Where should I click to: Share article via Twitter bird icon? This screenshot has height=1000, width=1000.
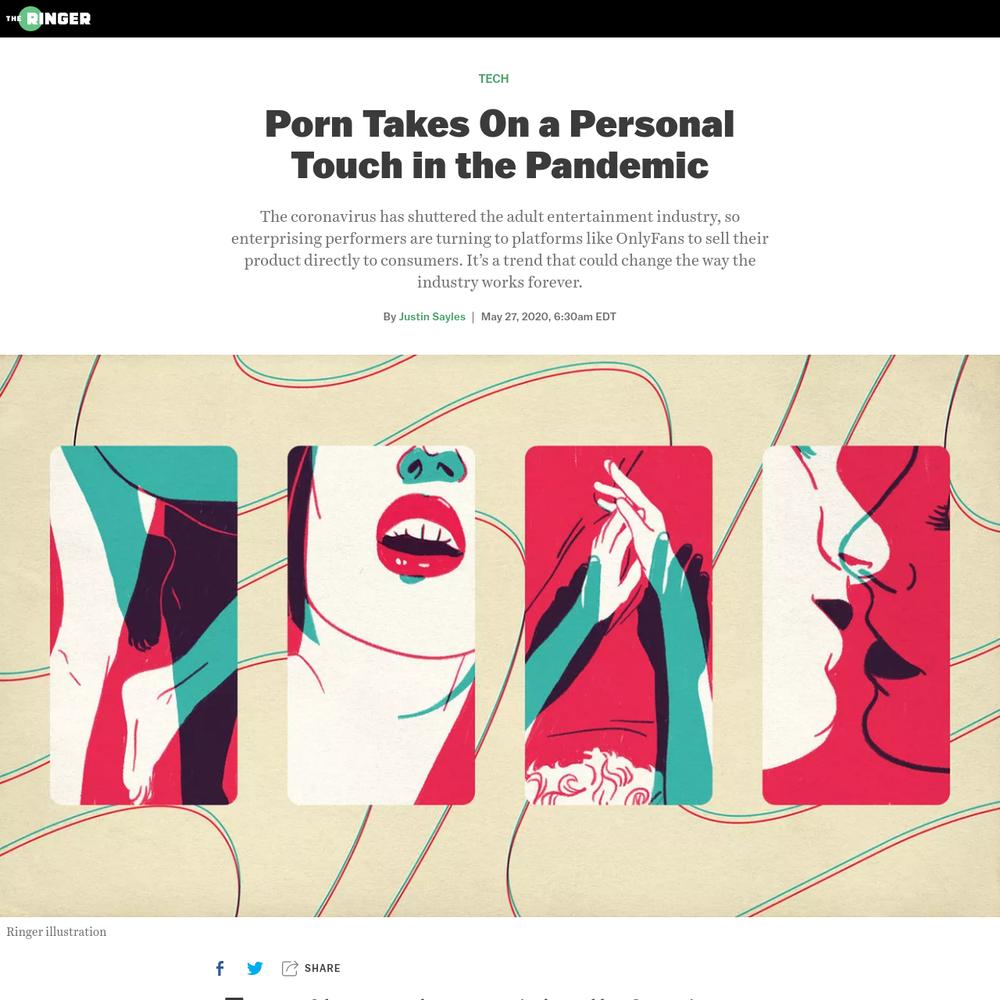click(x=254, y=968)
